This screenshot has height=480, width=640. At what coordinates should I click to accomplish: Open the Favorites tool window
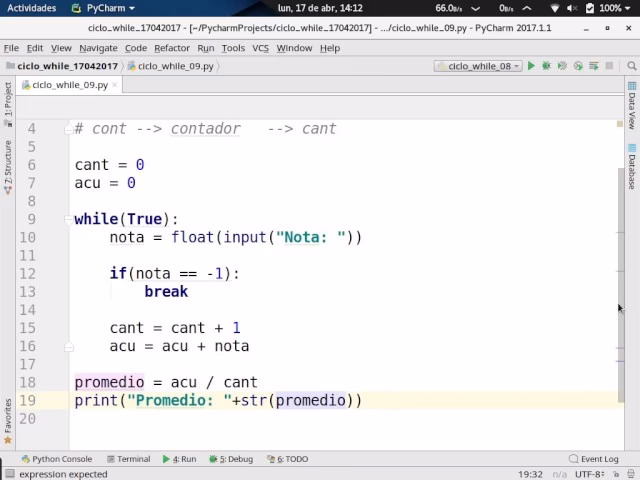8,421
